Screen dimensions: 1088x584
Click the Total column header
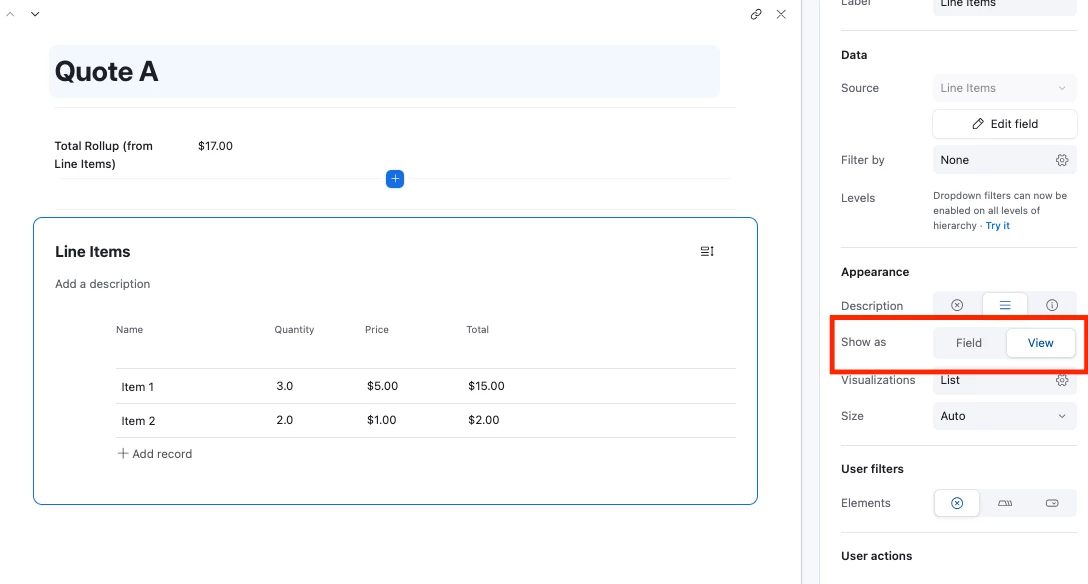pyautogui.click(x=477, y=329)
